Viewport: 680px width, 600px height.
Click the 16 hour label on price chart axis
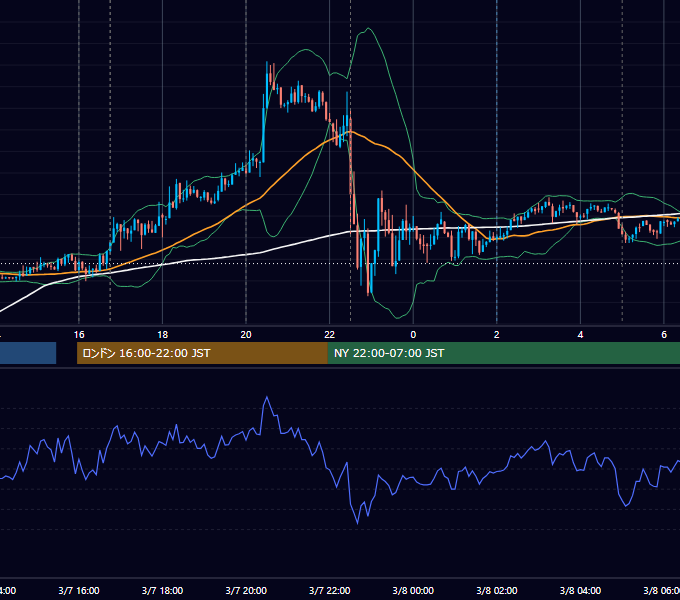point(79,335)
